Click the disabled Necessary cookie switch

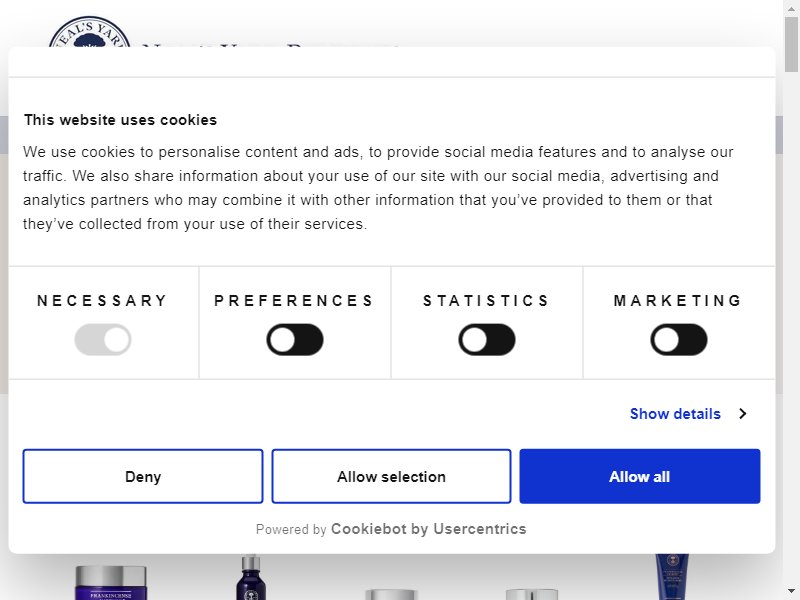(x=103, y=340)
